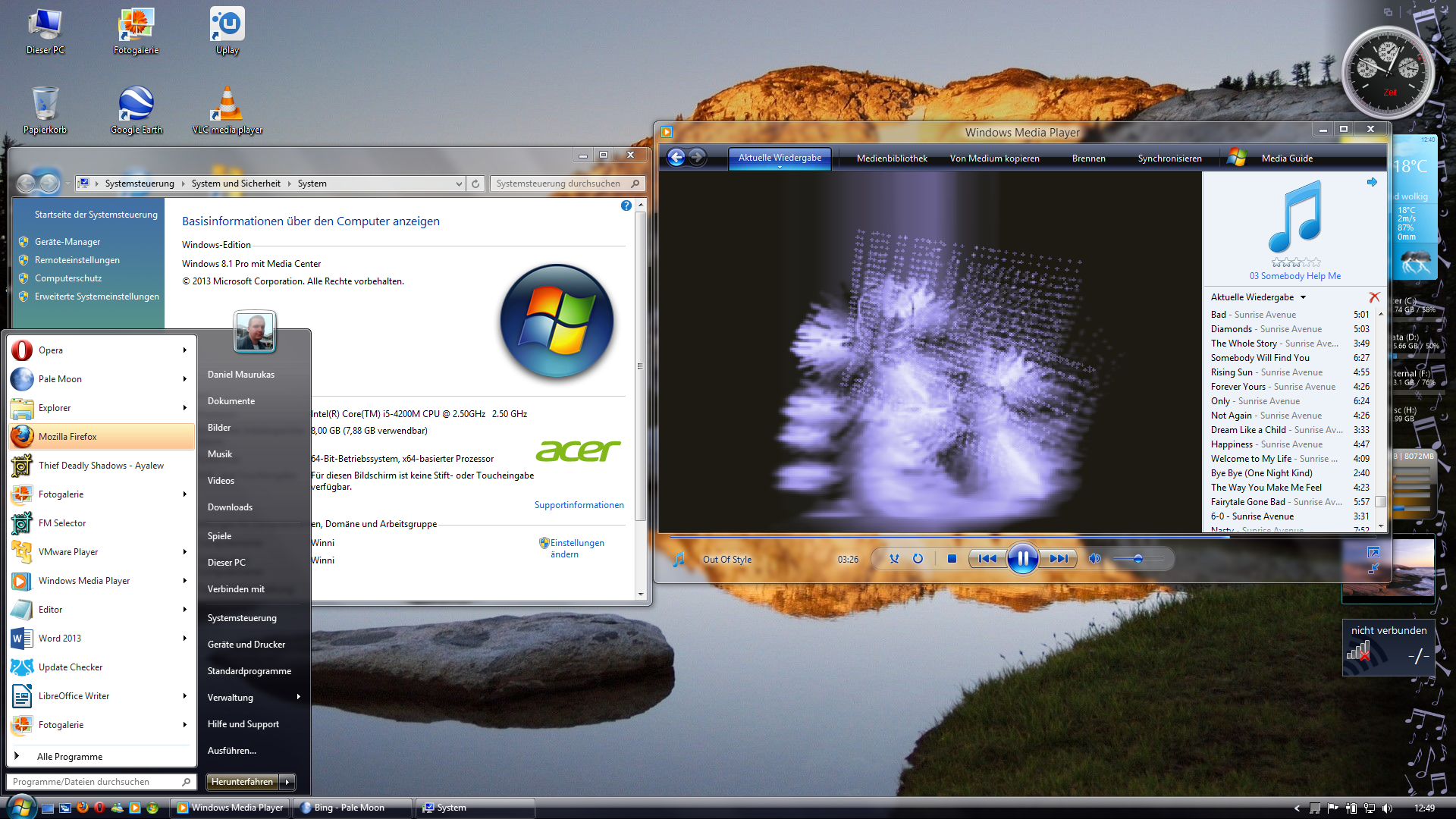The width and height of the screenshot is (1456, 819).
Task: Expand Explorer submenu arrow
Action: (184, 408)
